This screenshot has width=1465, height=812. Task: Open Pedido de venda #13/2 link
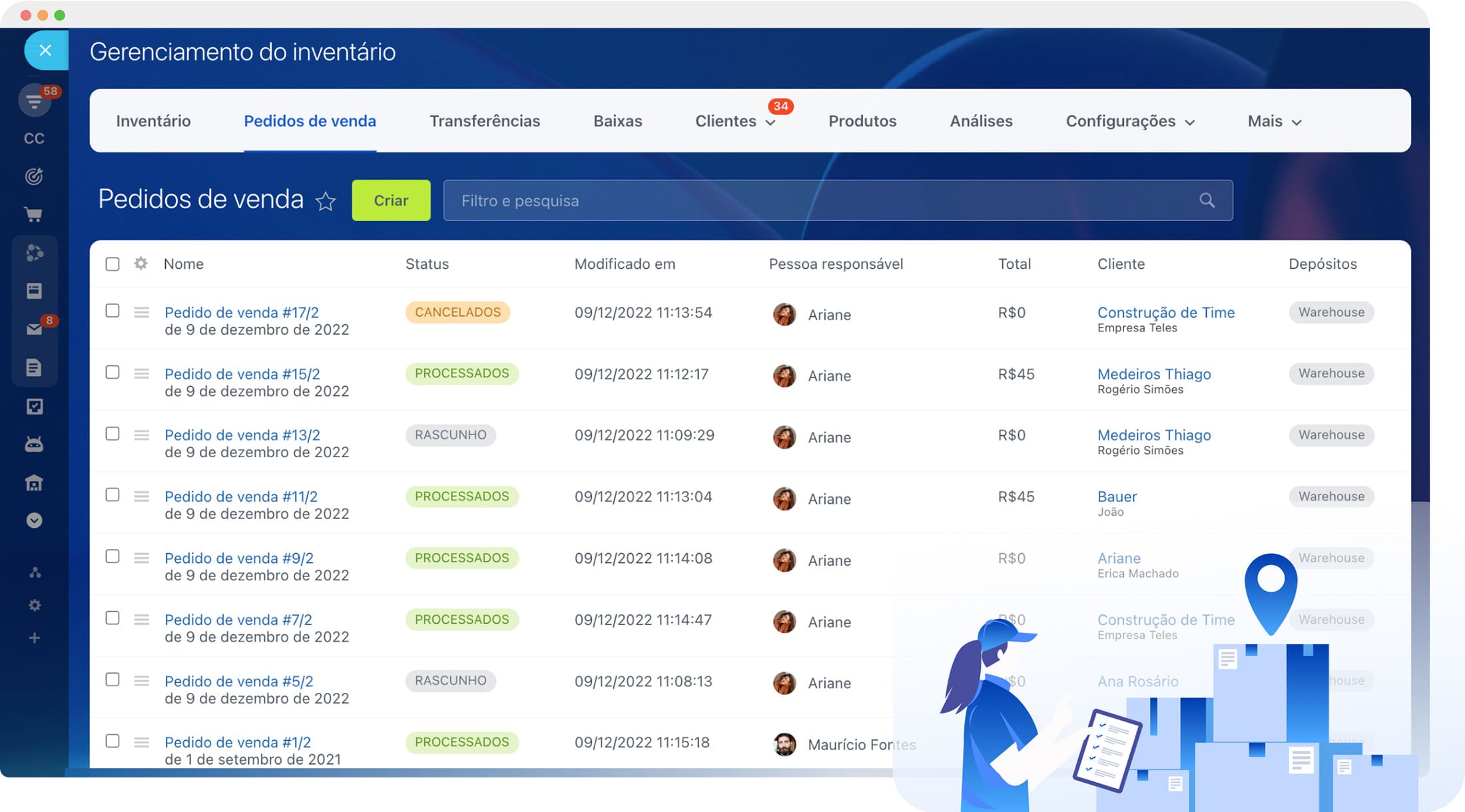(242, 435)
